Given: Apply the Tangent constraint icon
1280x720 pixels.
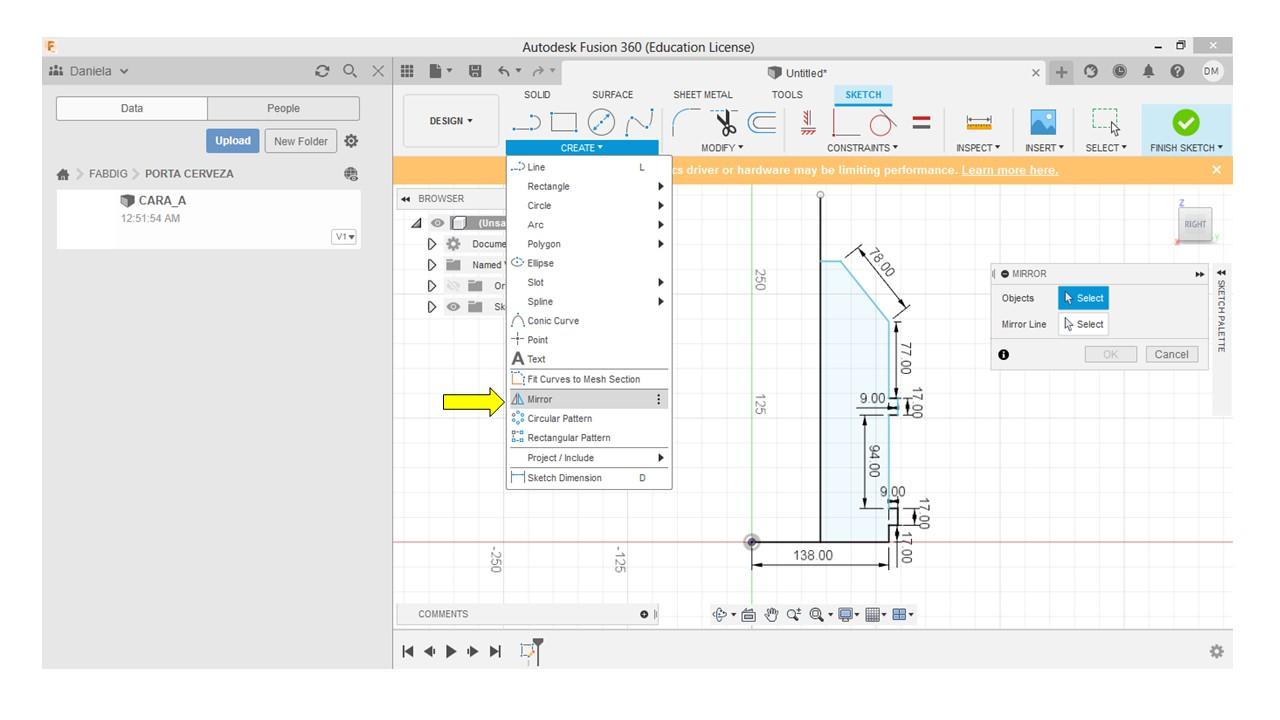Looking at the screenshot, I should pyautogui.click(x=881, y=122).
